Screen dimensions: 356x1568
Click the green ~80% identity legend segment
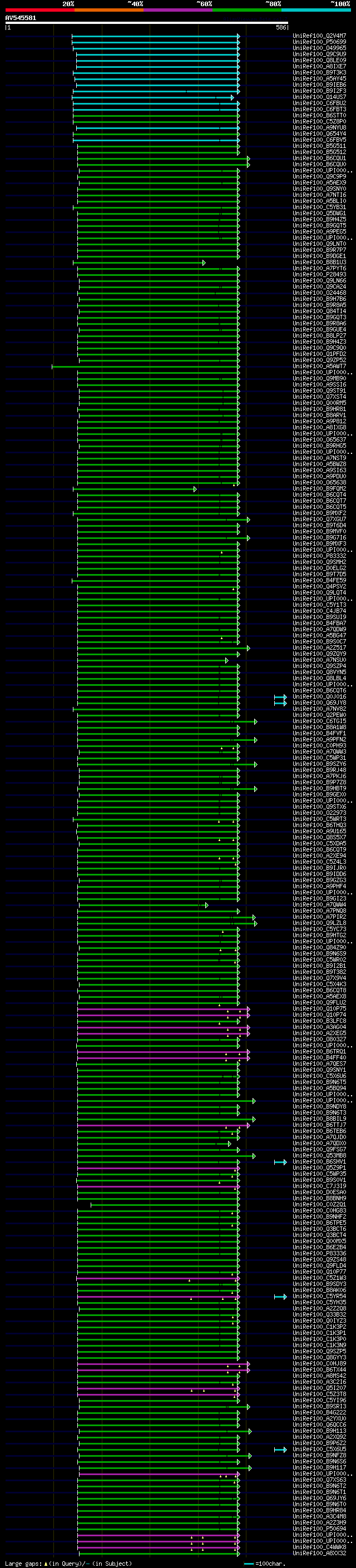tap(247, 11)
